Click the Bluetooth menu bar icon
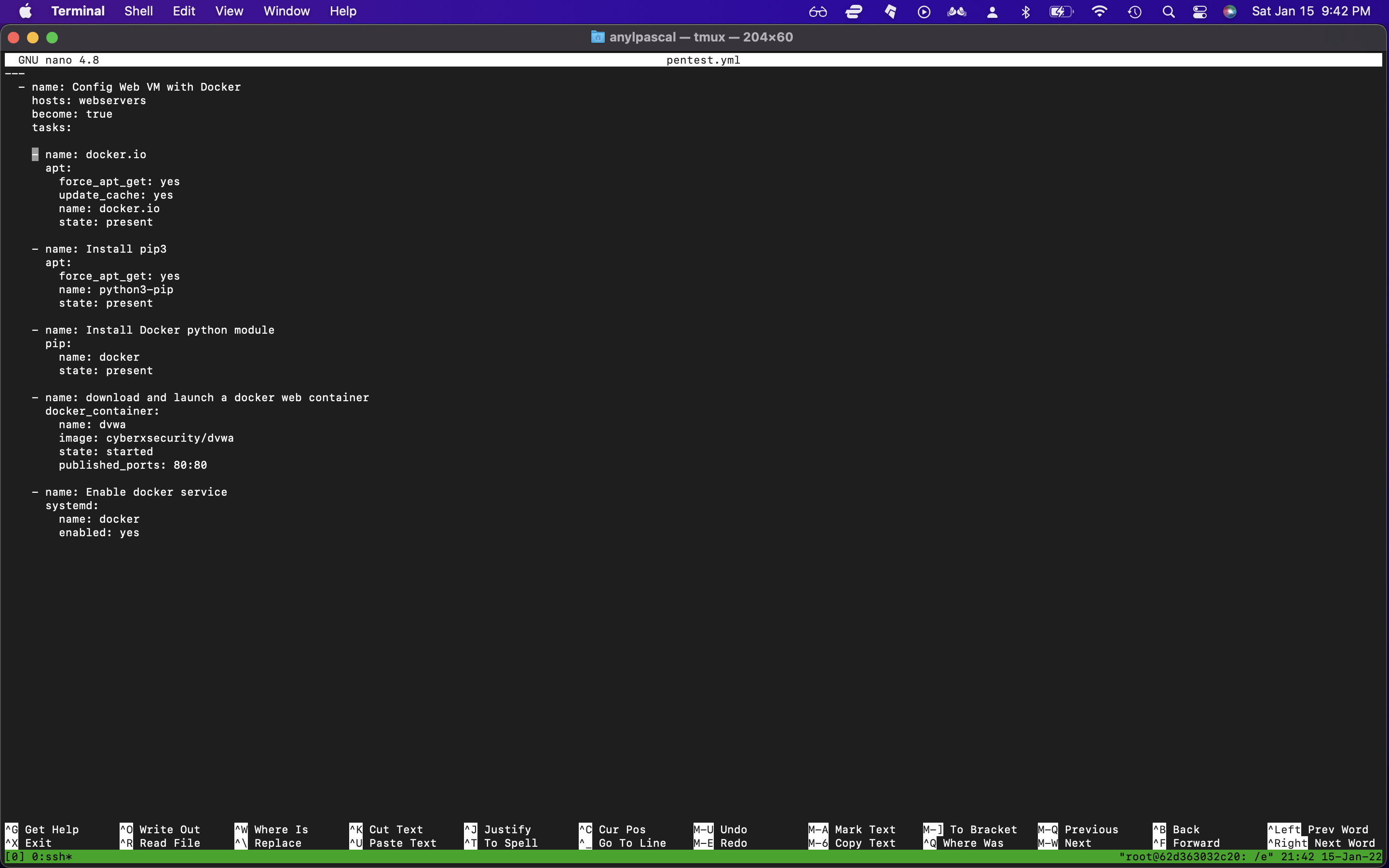 [1026, 12]
